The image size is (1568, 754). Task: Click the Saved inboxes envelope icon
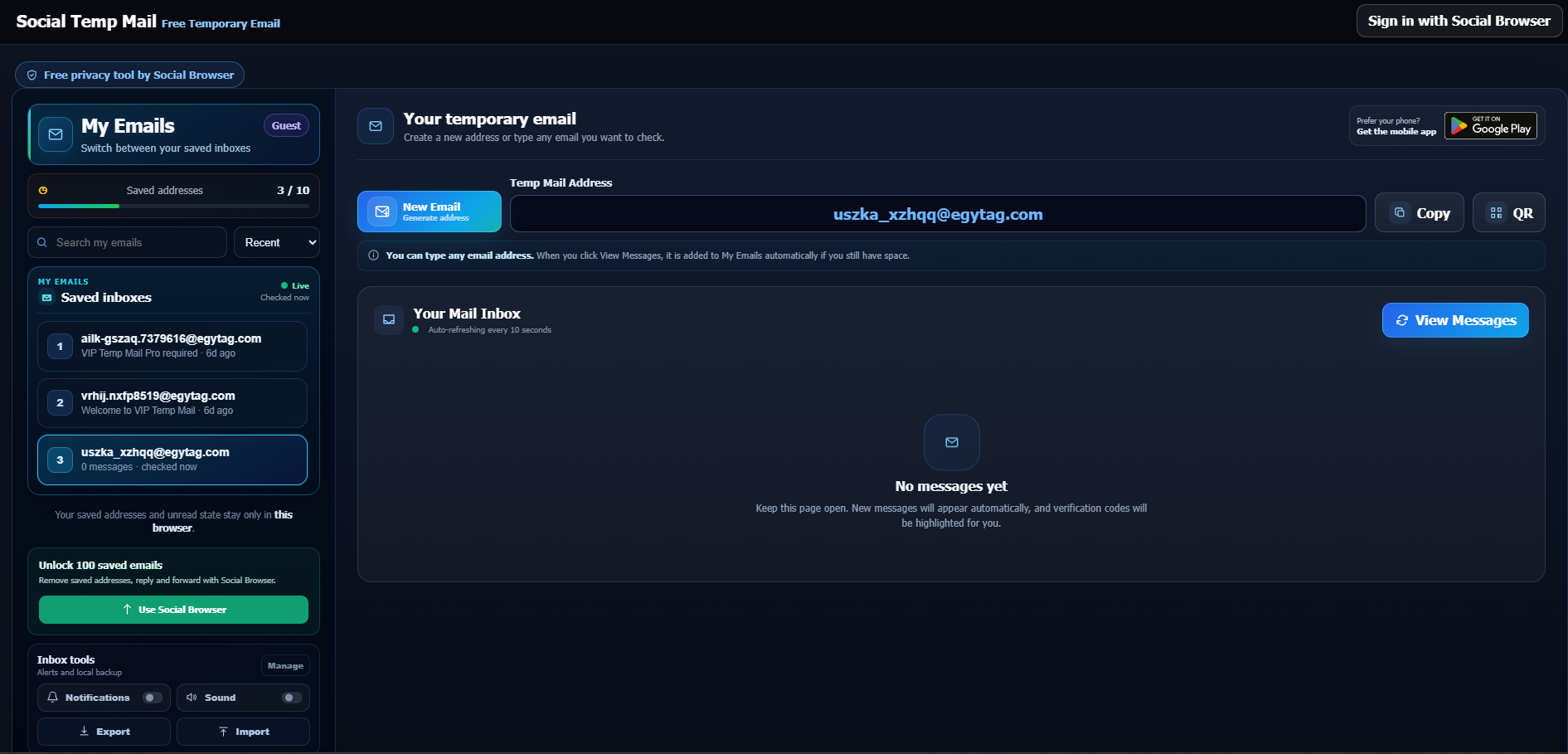pos(47,298)
